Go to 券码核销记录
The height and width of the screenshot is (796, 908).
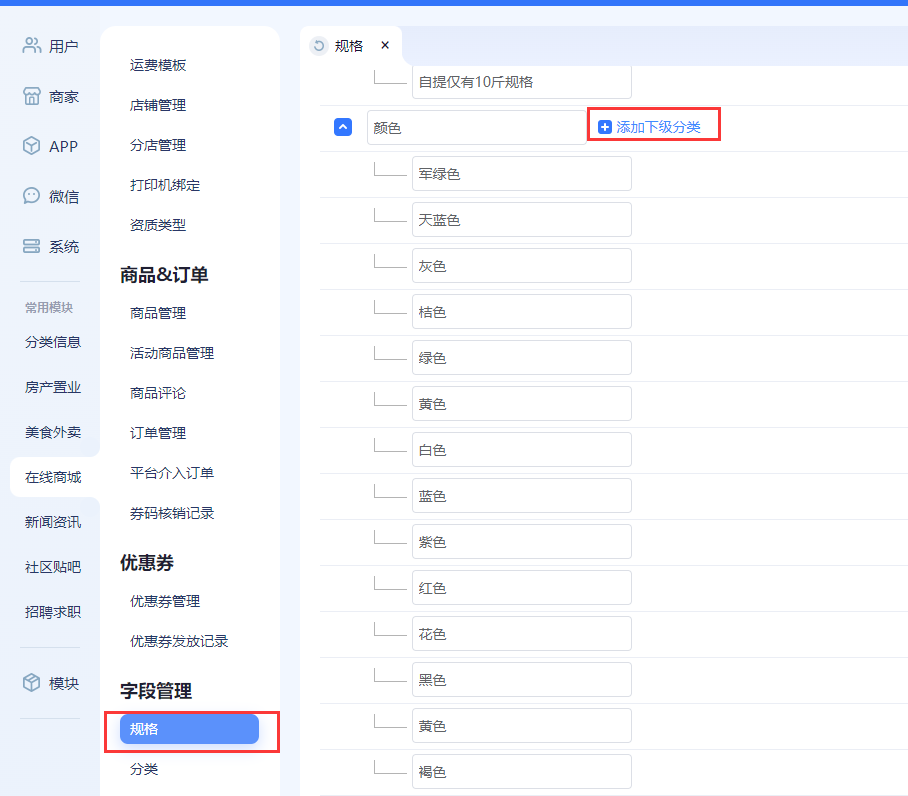click(172, 513)
